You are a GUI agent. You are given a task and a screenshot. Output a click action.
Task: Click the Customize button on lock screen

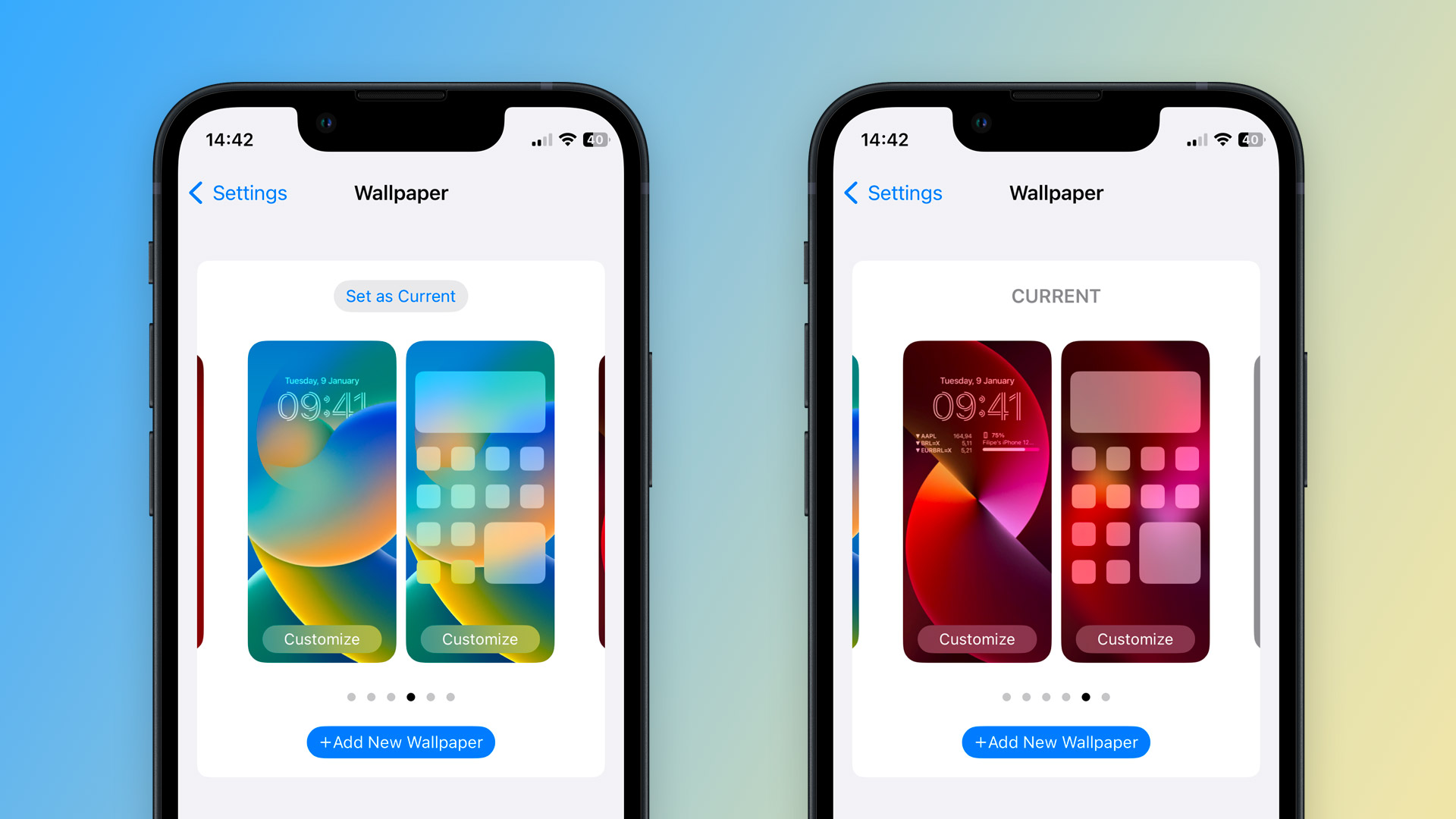pos(321,636)
